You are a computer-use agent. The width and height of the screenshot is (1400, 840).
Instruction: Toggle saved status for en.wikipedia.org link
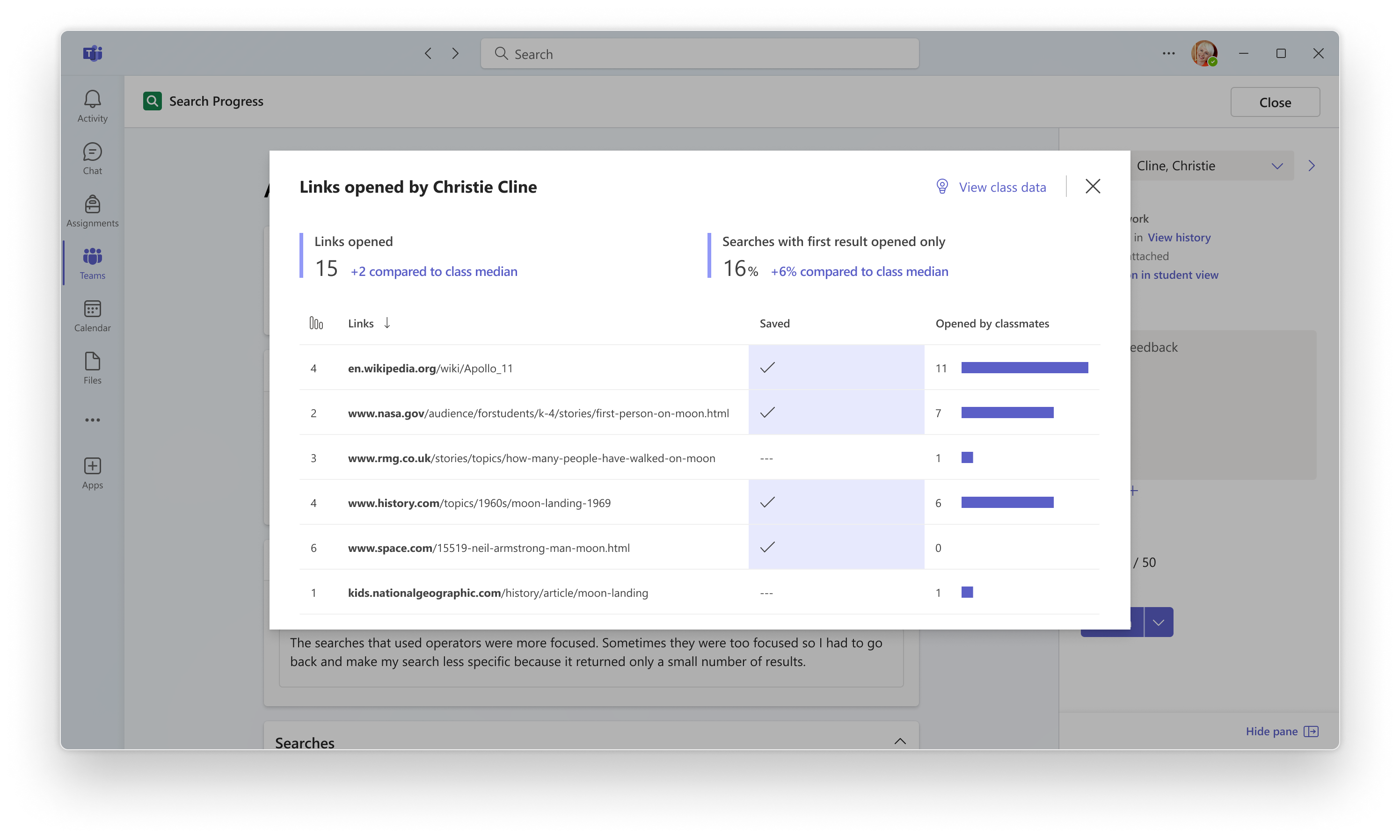[x=768, y=368]
